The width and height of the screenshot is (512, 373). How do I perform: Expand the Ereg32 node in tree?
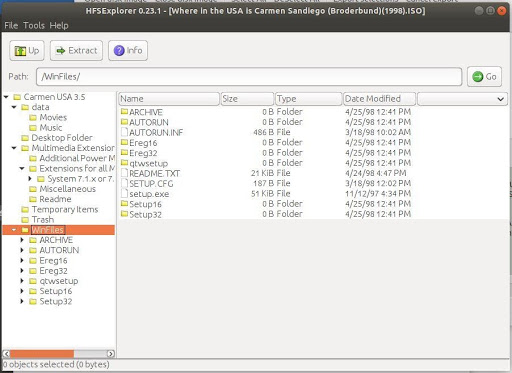point(22,271)
